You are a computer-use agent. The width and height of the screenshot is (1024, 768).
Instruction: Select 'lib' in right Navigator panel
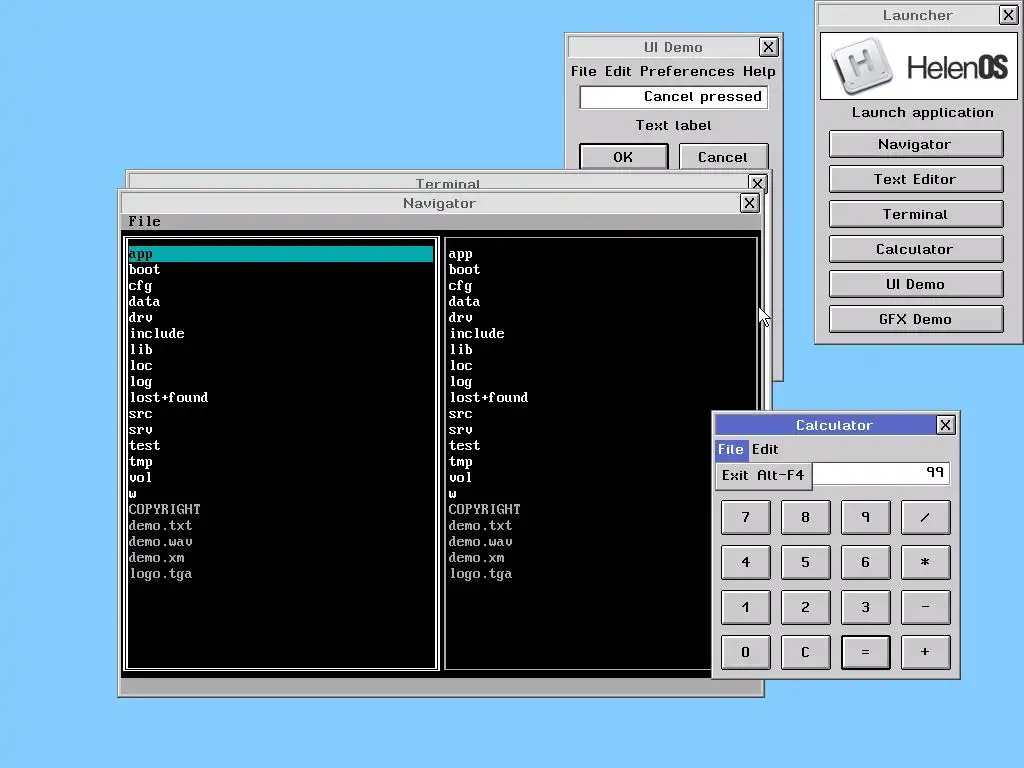tap(600, 349)
